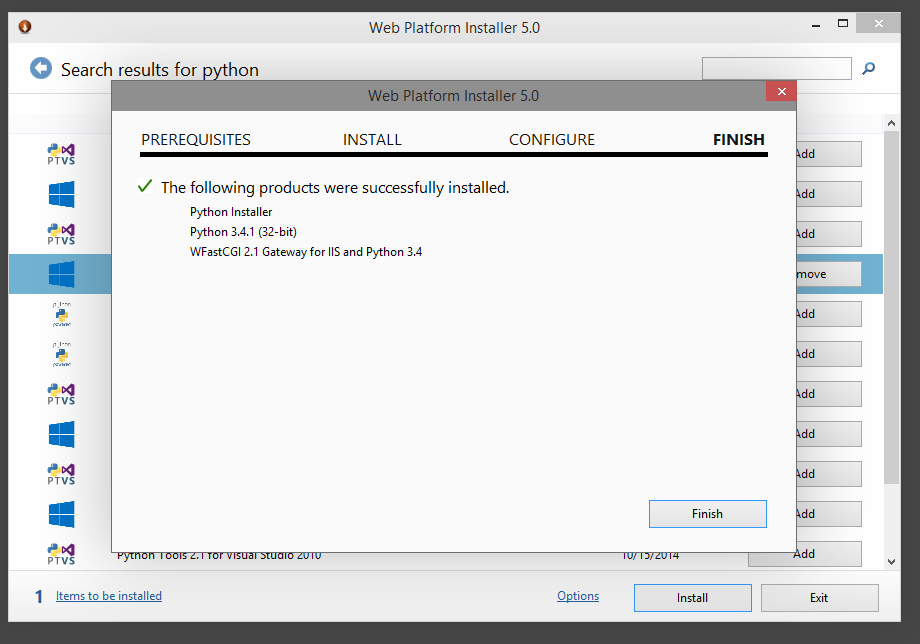Click the scrollbar down arrow
Screen dimensions: 920x644
(891, 561)
